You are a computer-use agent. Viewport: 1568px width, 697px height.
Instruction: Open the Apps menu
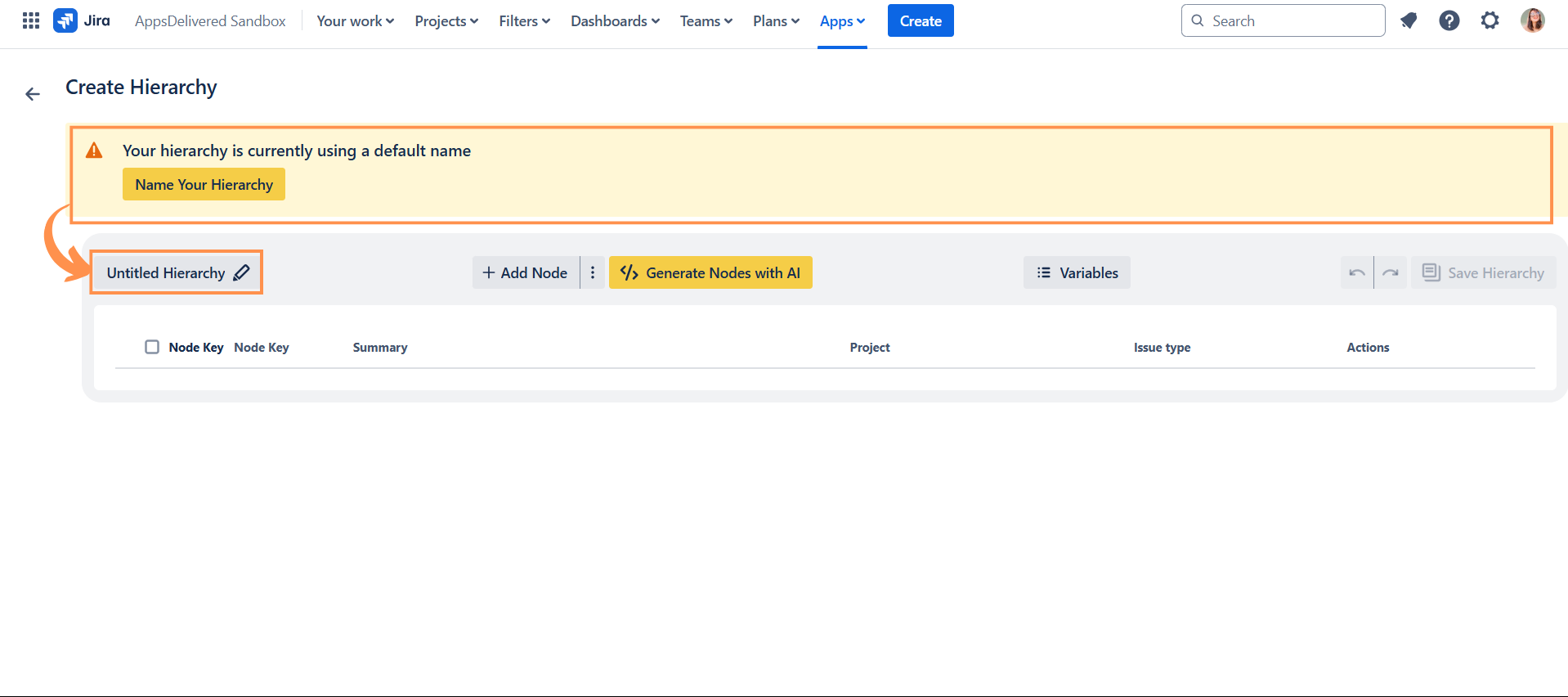click(x=842, y=21)
